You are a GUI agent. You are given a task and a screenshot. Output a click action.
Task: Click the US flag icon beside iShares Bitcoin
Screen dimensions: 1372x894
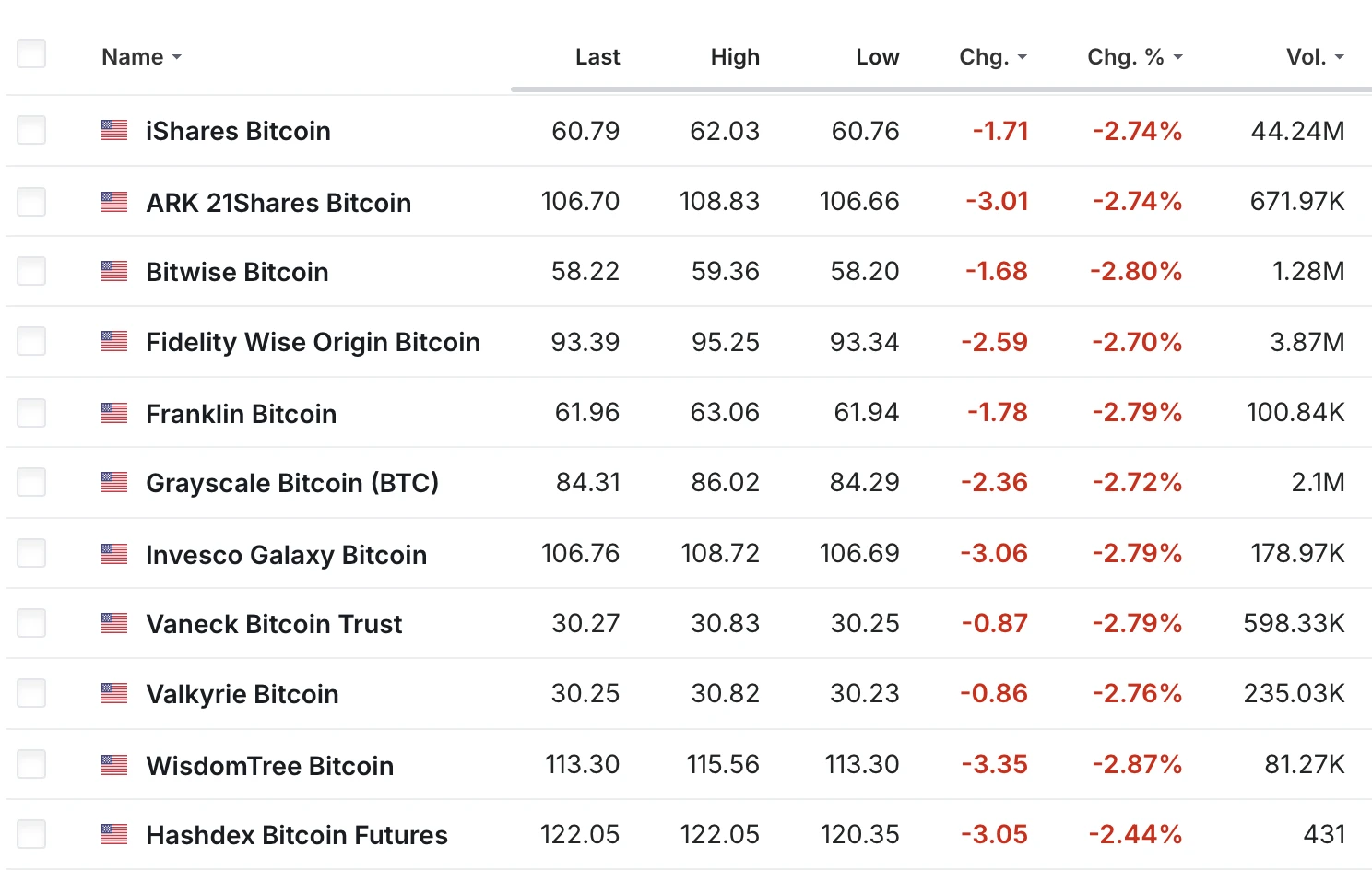[114, 131]
